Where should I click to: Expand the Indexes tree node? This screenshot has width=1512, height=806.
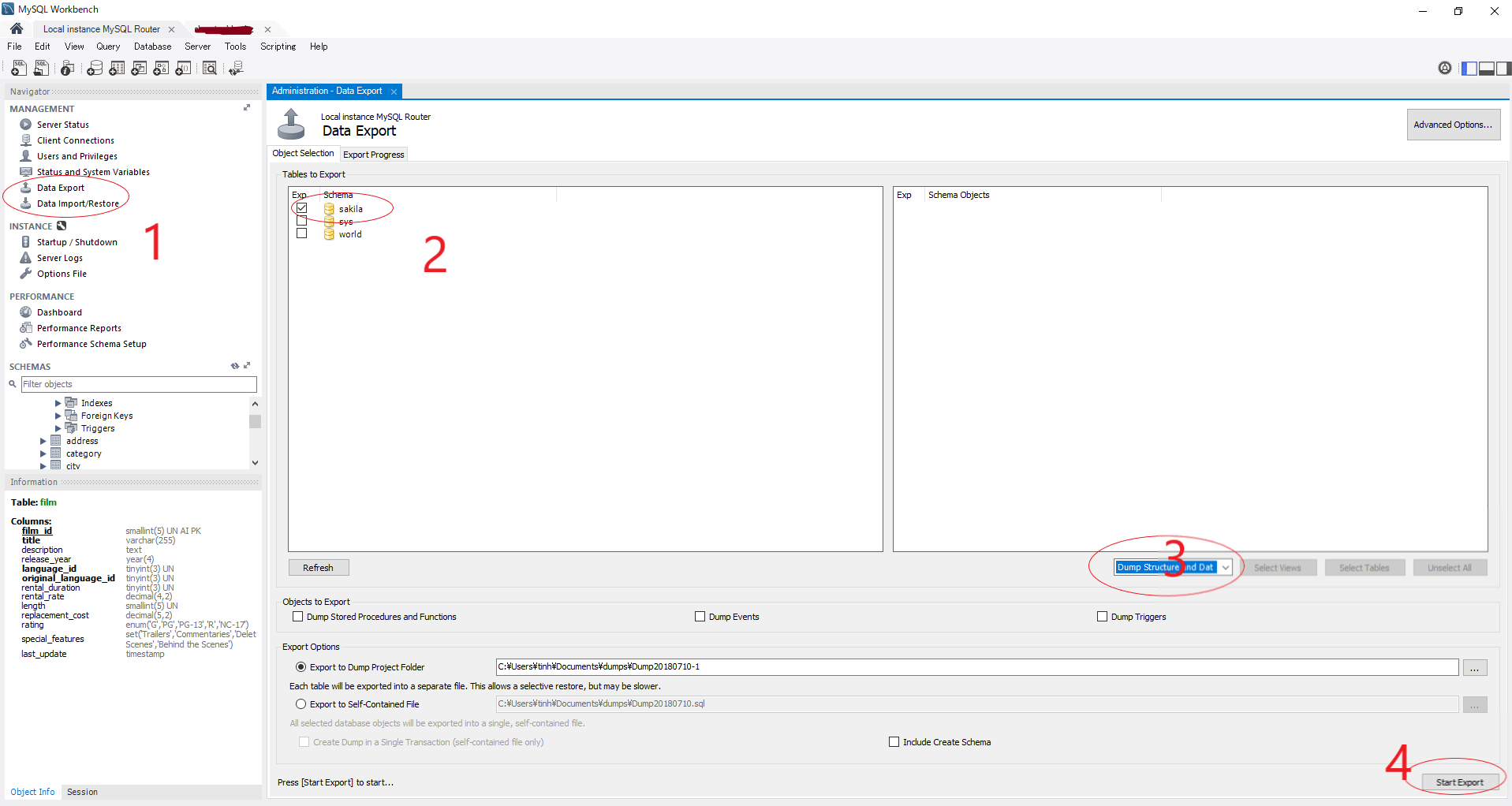tap(58, 403)
